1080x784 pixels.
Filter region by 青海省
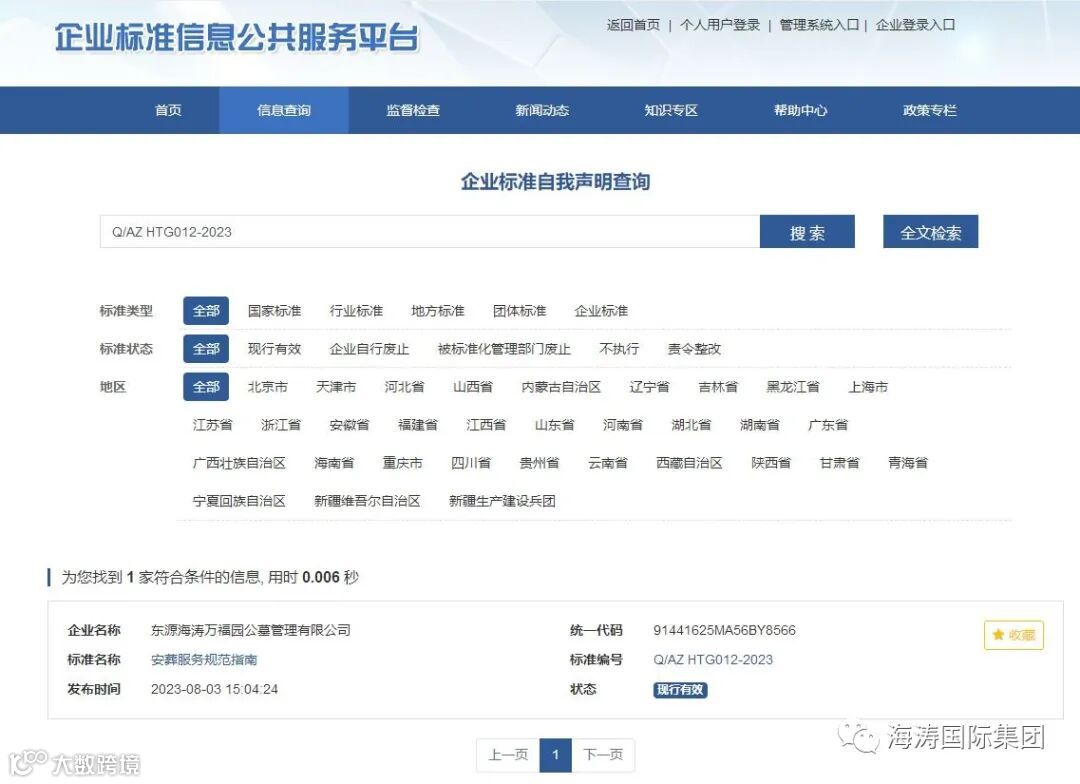click(908, 463)
